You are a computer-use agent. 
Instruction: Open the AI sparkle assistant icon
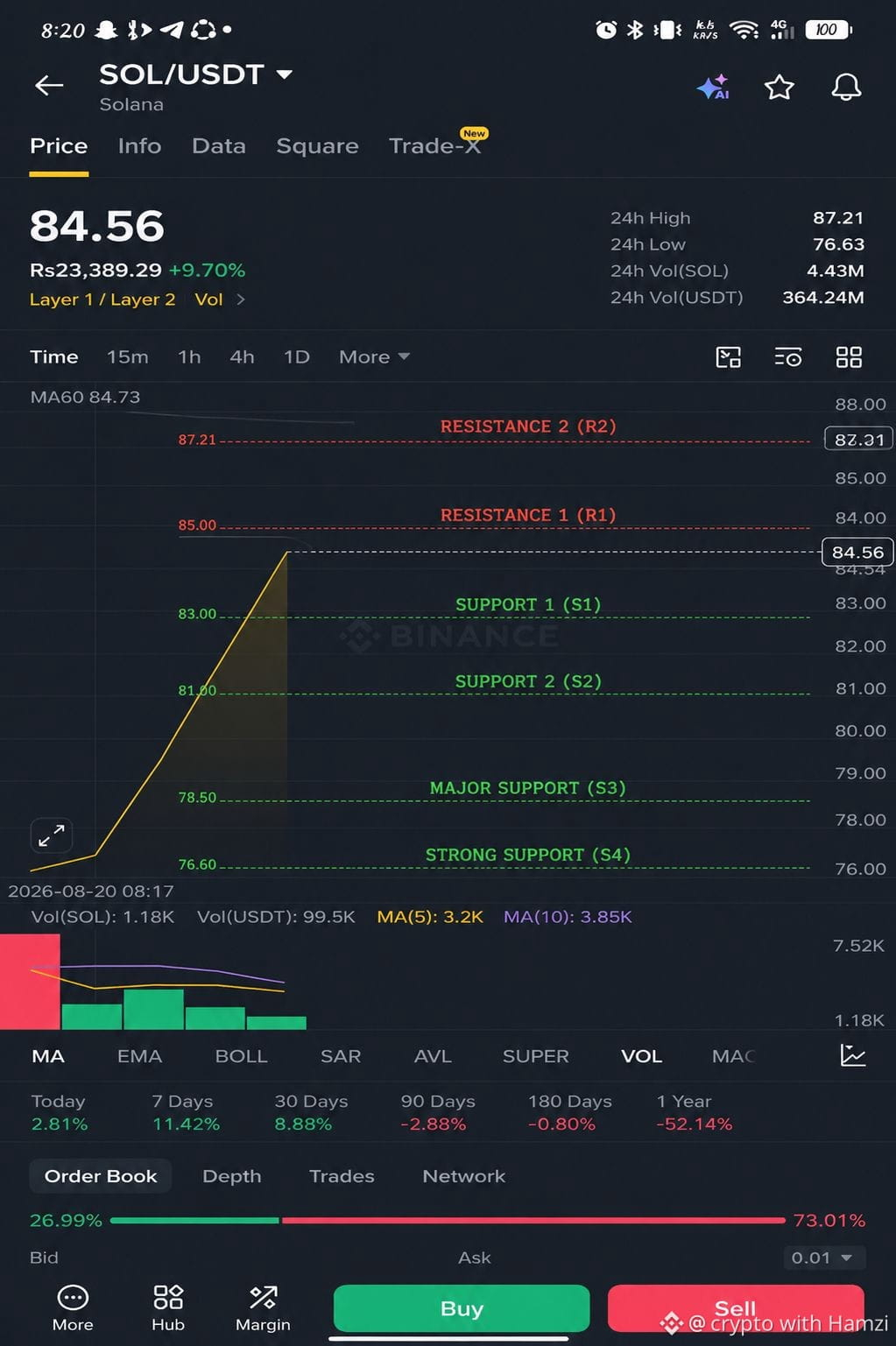(713, 87)
